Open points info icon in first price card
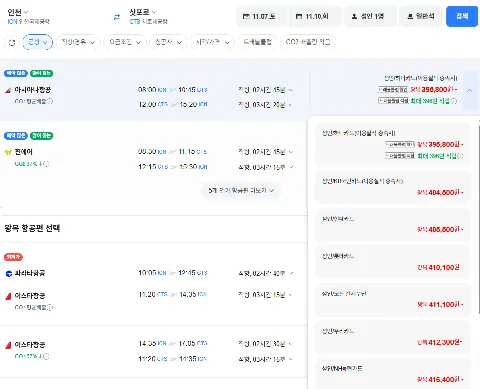 pyautogui.click(x=460, y=156)
